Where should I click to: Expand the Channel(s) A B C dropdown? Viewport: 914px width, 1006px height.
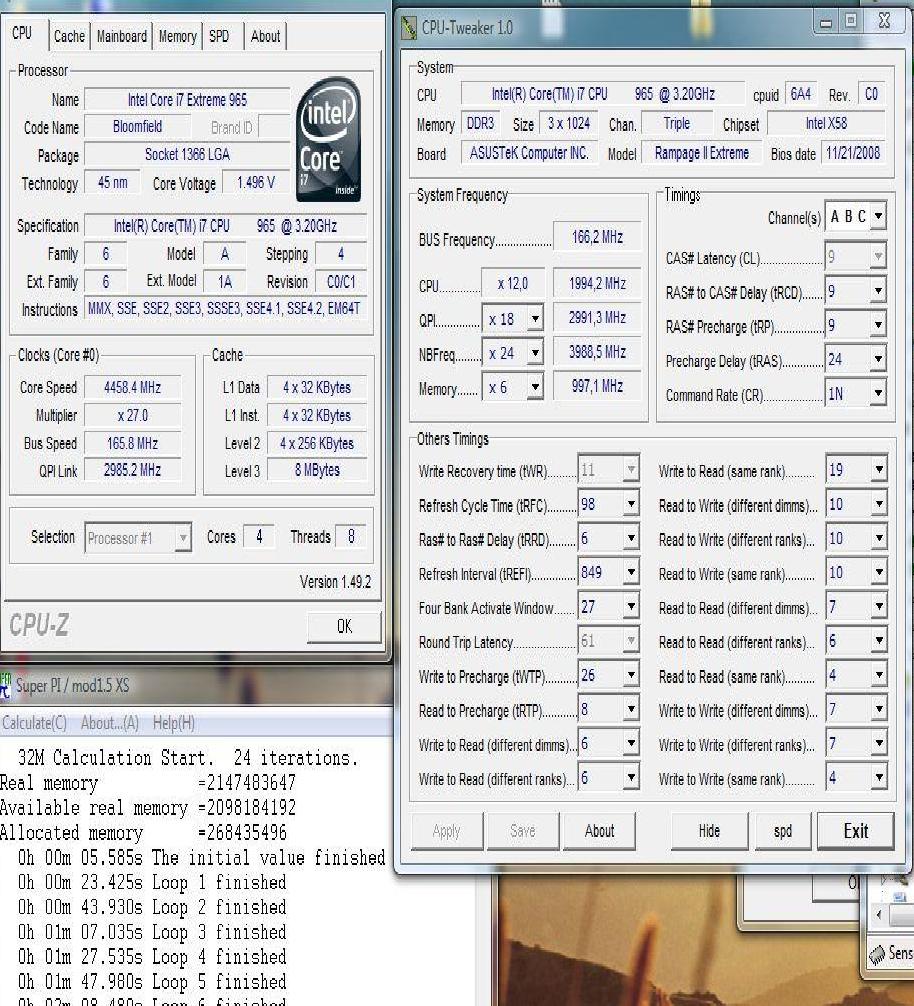coord(878,216)
